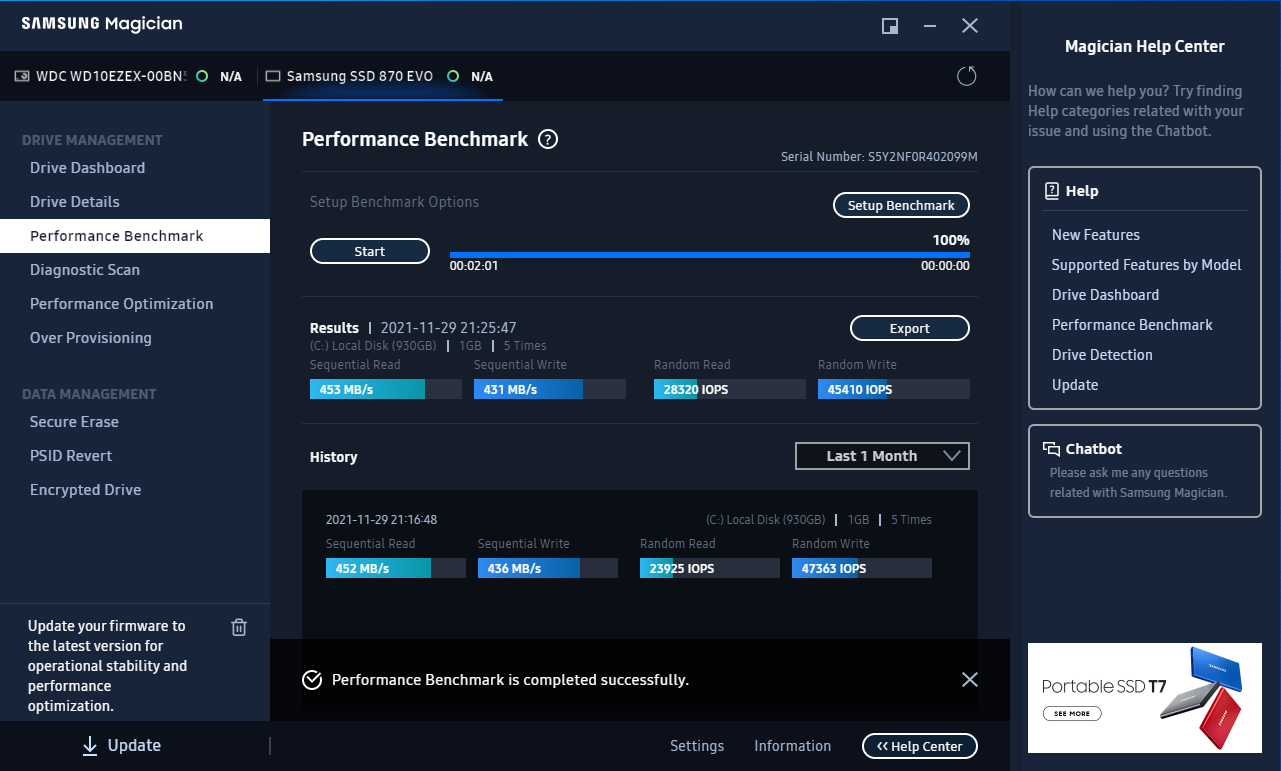Click trash icon next to firmware notice

point(239,627)
